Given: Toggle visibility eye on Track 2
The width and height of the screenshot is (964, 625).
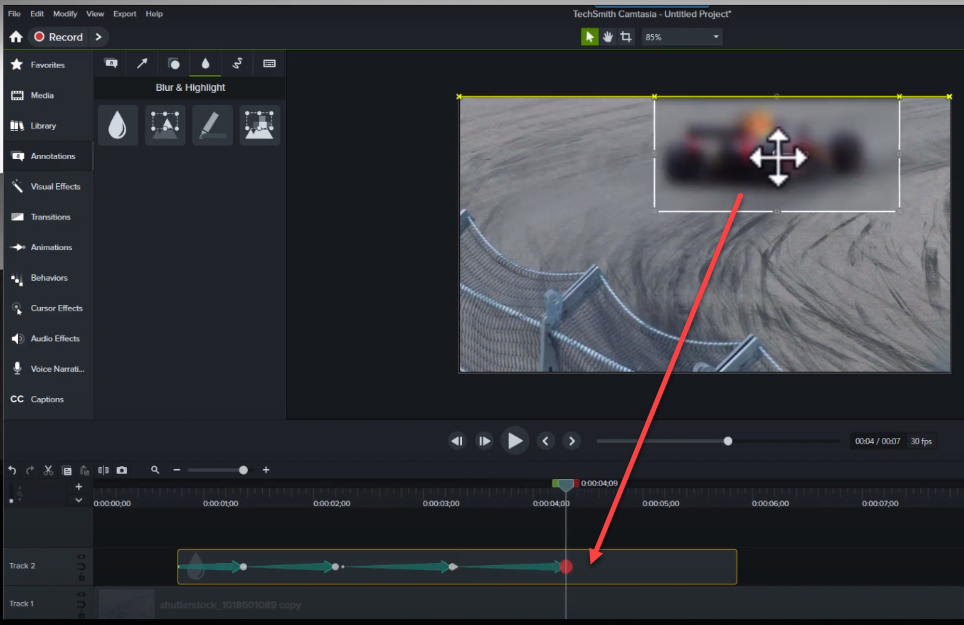Looking at the screenshot, I should [x=81, y=557].
